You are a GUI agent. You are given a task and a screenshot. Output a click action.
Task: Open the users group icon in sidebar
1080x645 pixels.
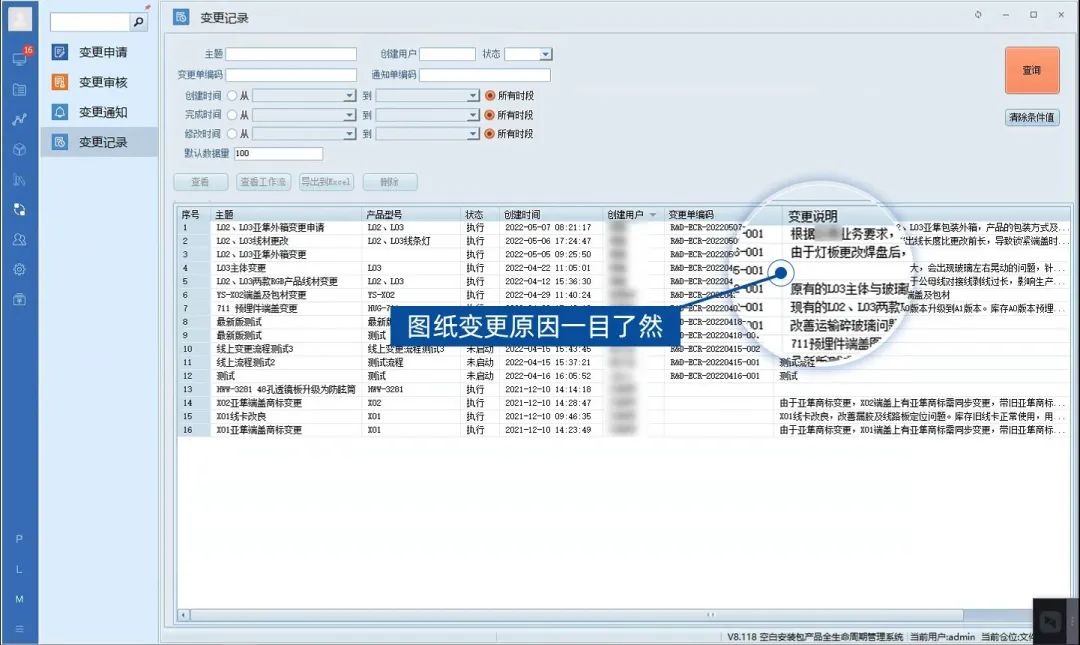[19, 239]
